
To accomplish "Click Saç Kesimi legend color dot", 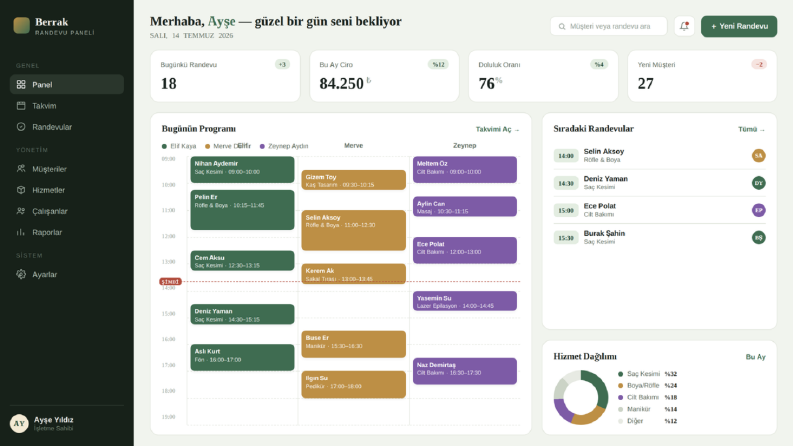I will 621,374.
